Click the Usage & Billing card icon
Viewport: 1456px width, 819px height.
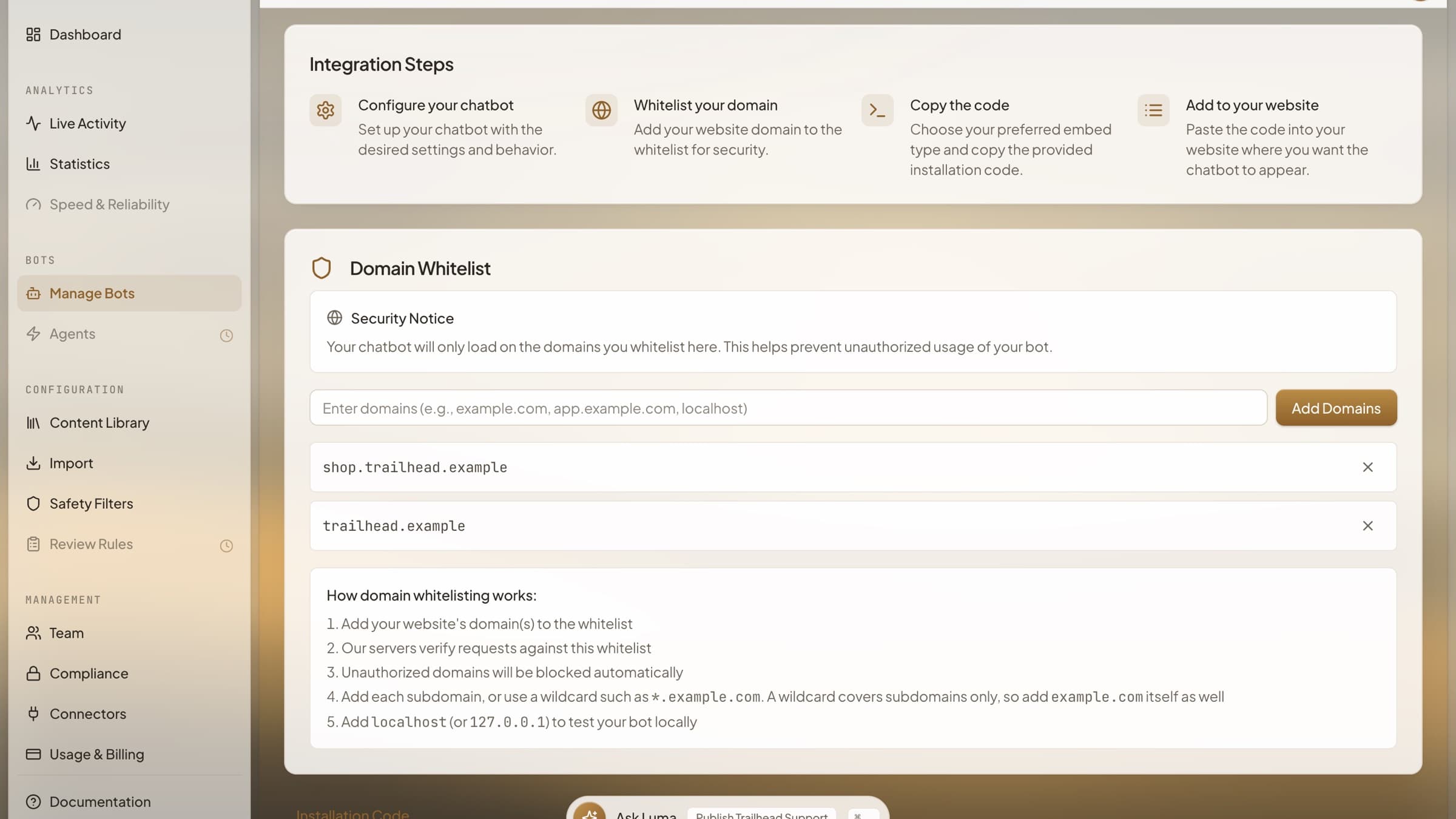(33, 755)
